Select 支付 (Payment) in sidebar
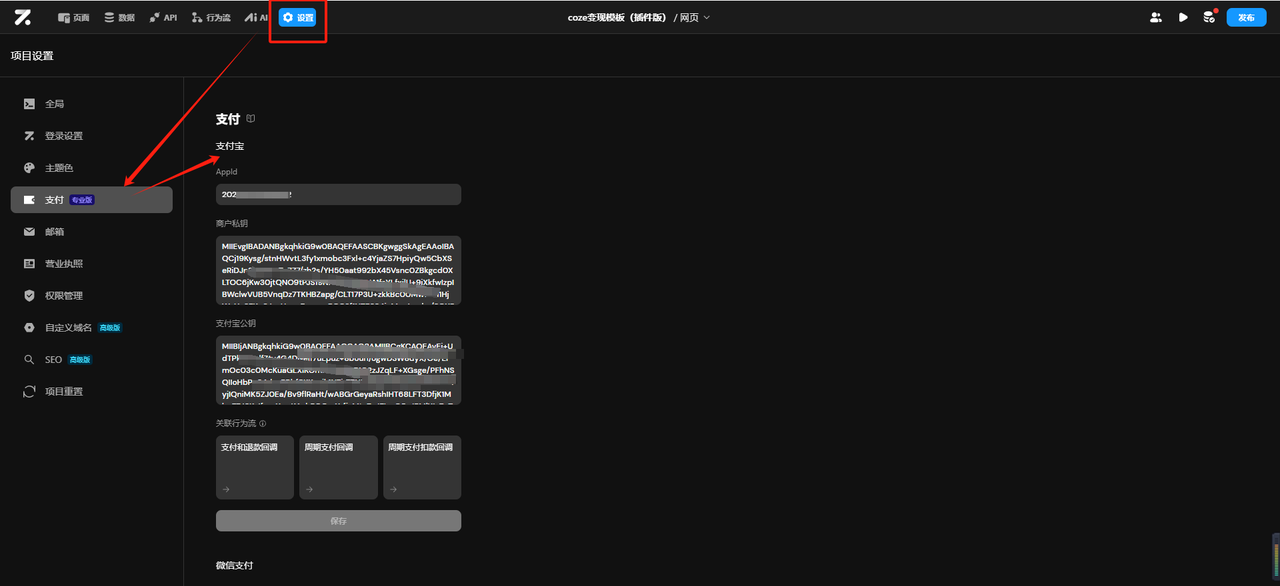This screenshot has width=1280, height=586. pos(92,200)
